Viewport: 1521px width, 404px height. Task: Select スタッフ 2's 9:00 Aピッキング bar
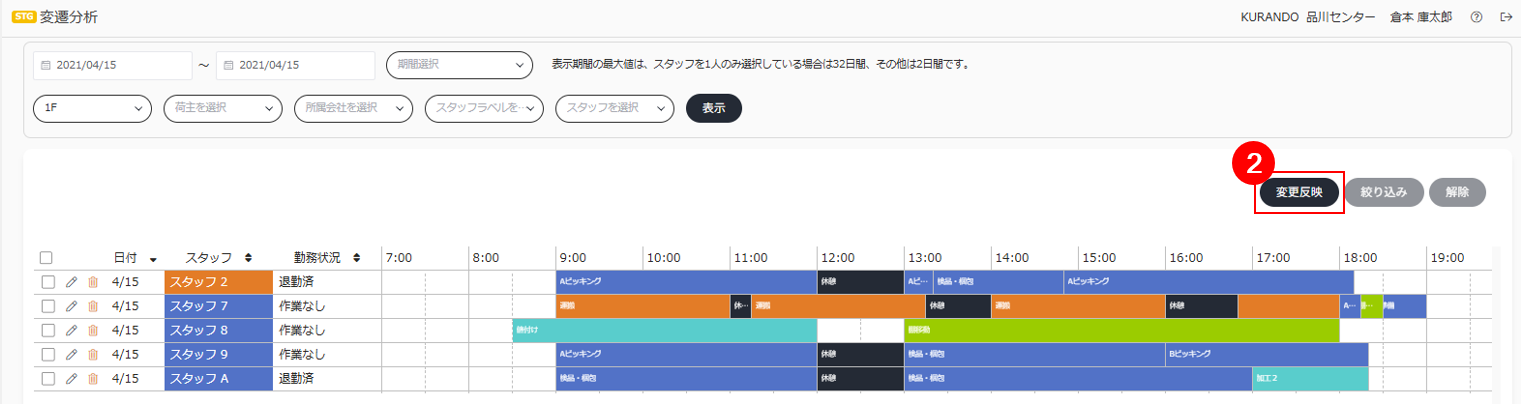tap(687, 282)
